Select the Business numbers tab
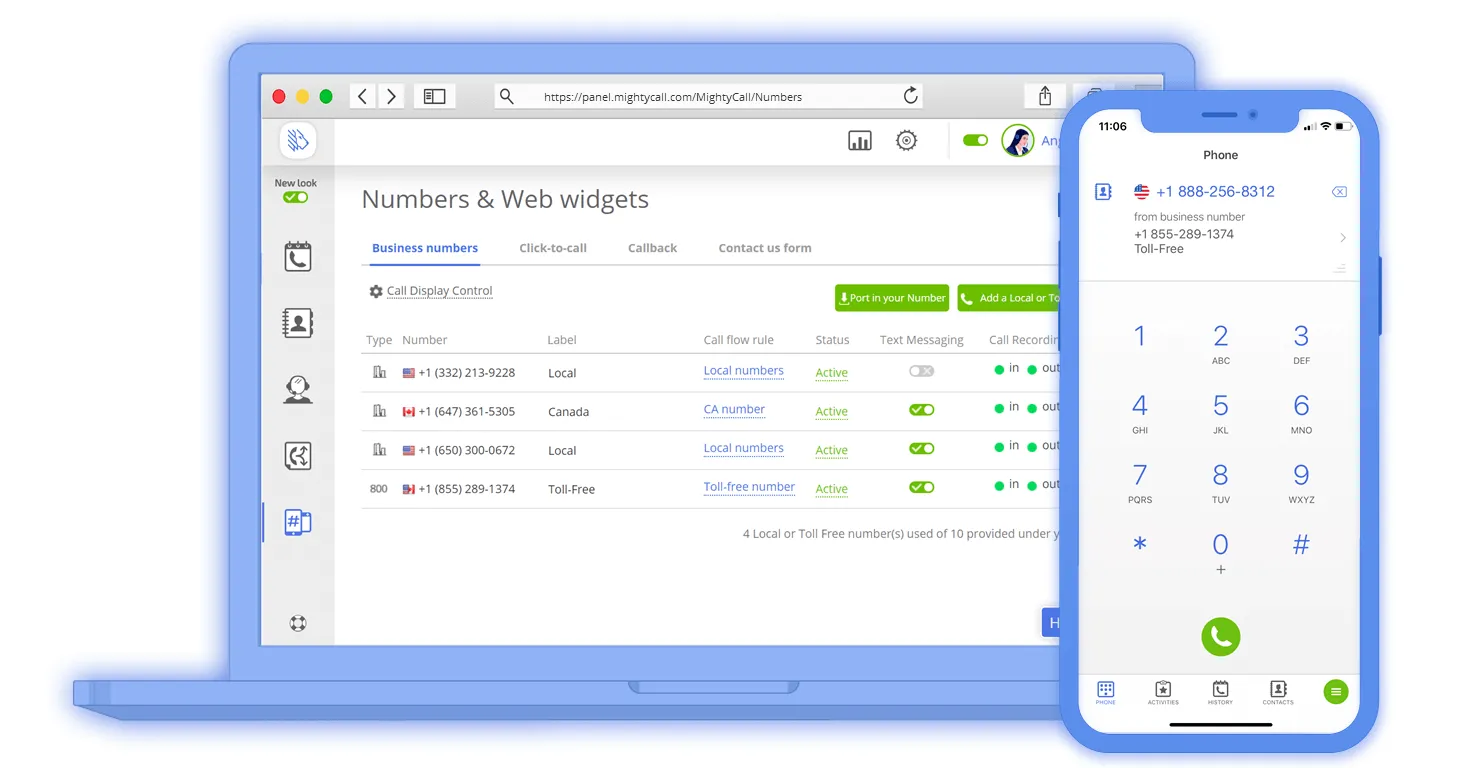 pyautogui.click(x=425, y=248)
